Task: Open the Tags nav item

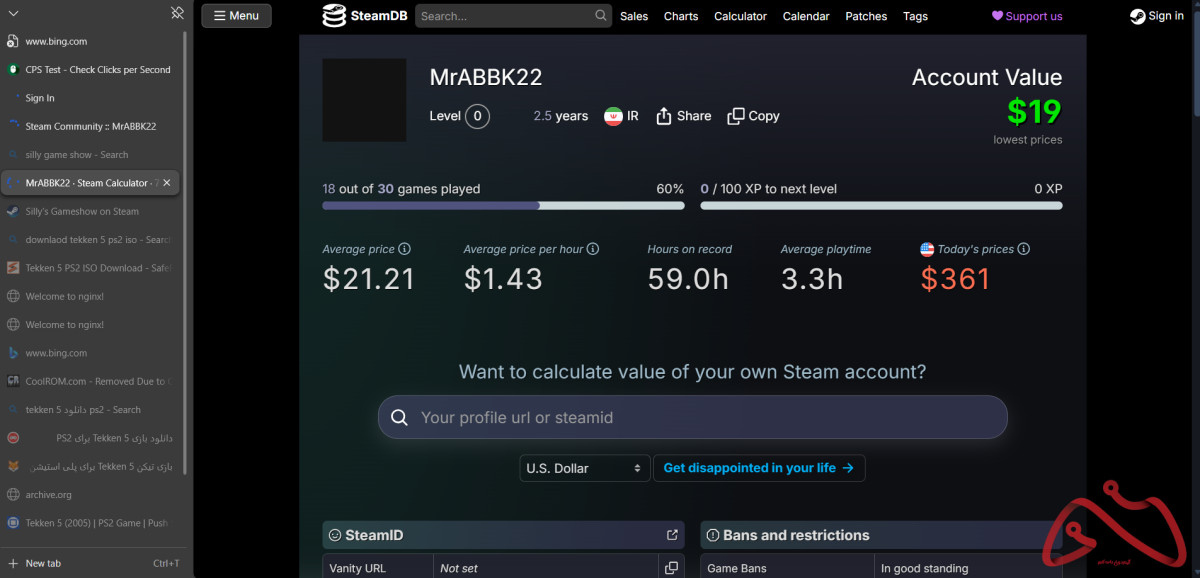Action: (915, 16)
